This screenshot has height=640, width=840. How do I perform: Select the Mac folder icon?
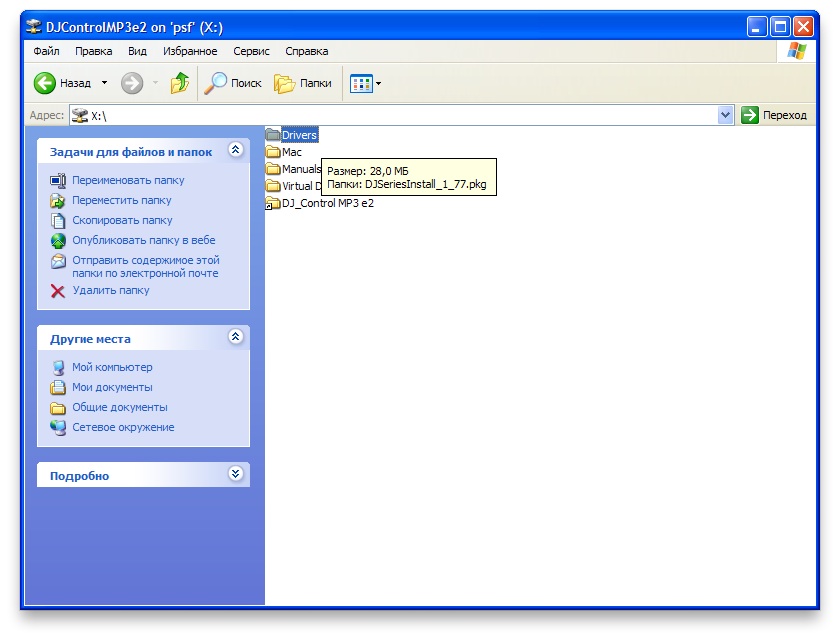(273, 152)
